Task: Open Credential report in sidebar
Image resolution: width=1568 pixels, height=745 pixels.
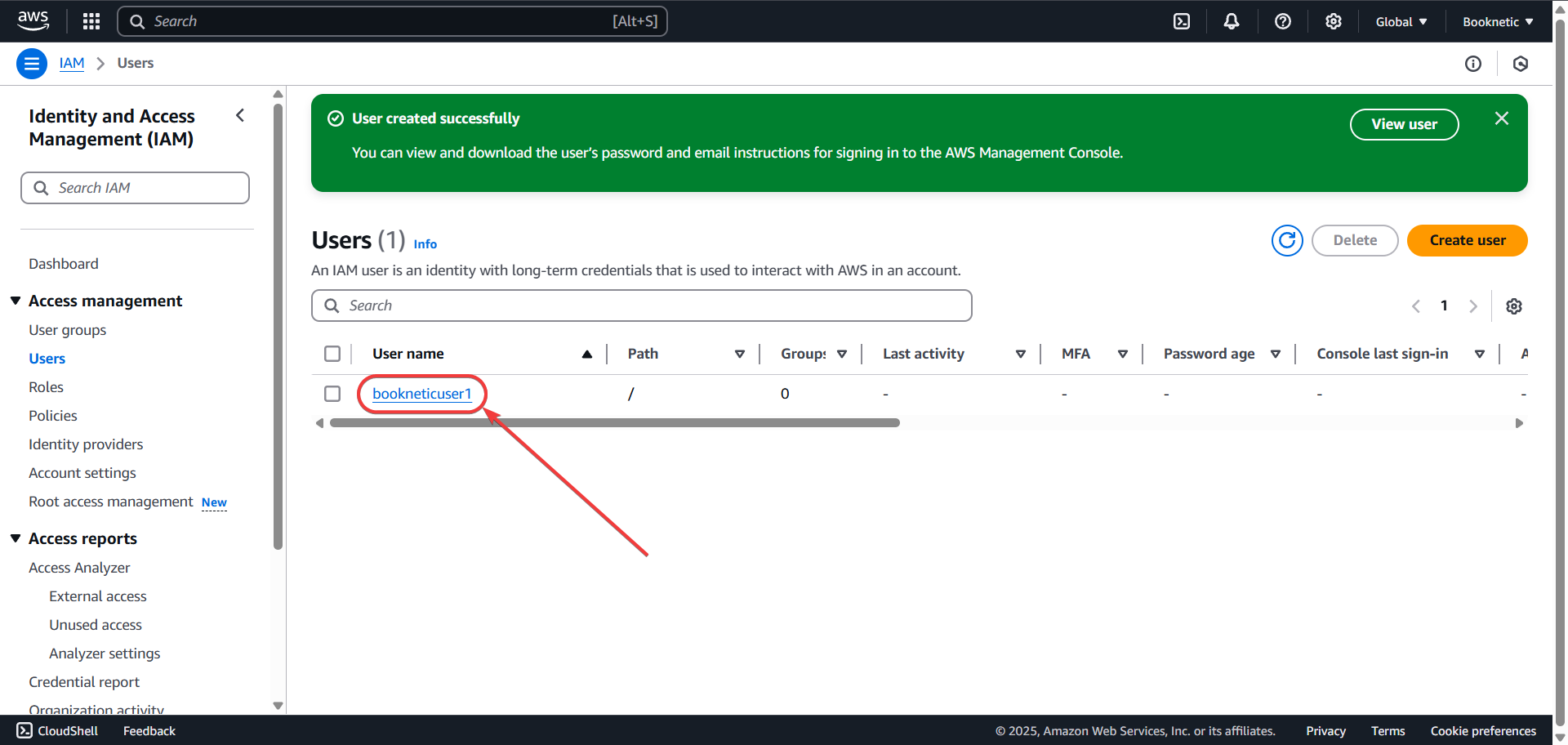Action: (84, 682)
